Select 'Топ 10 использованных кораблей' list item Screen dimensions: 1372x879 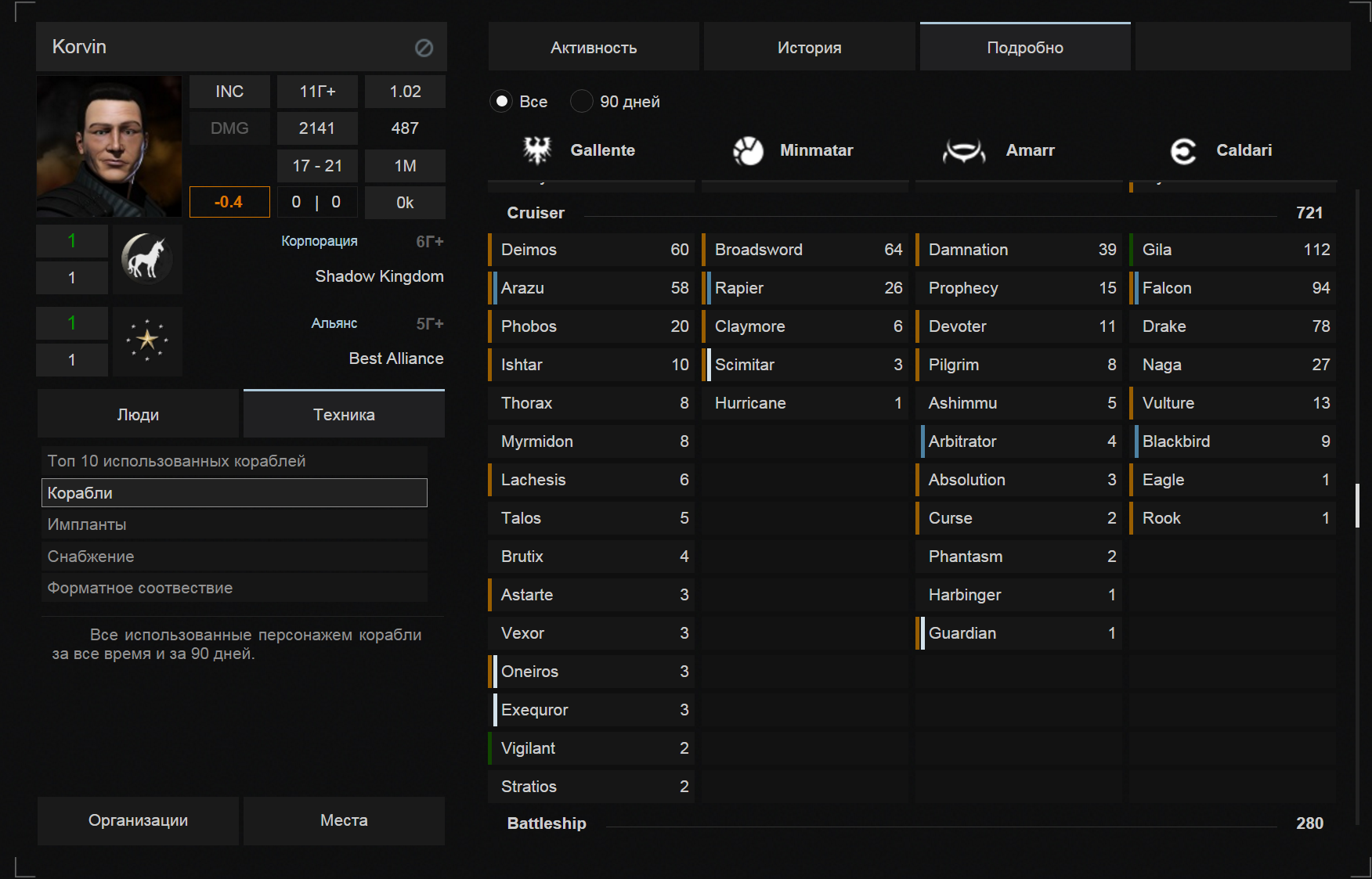[x=234, y=461]
